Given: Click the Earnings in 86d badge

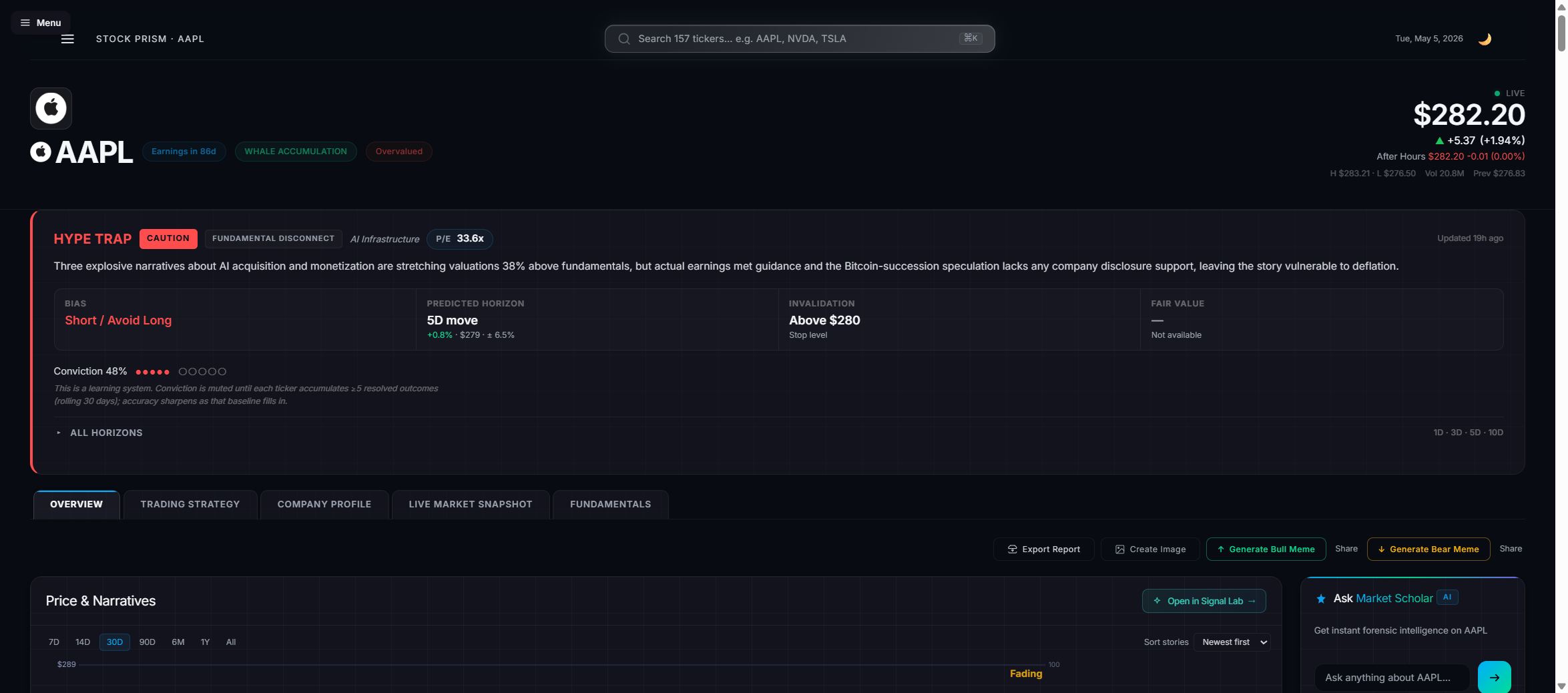Looking at the screenshot, I should point(184,152).
